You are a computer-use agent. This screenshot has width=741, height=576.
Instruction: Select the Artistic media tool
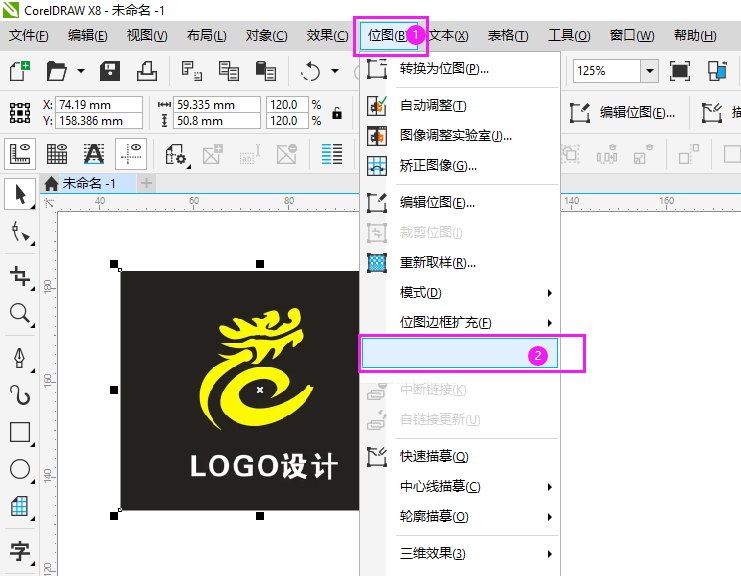point(20,395)
